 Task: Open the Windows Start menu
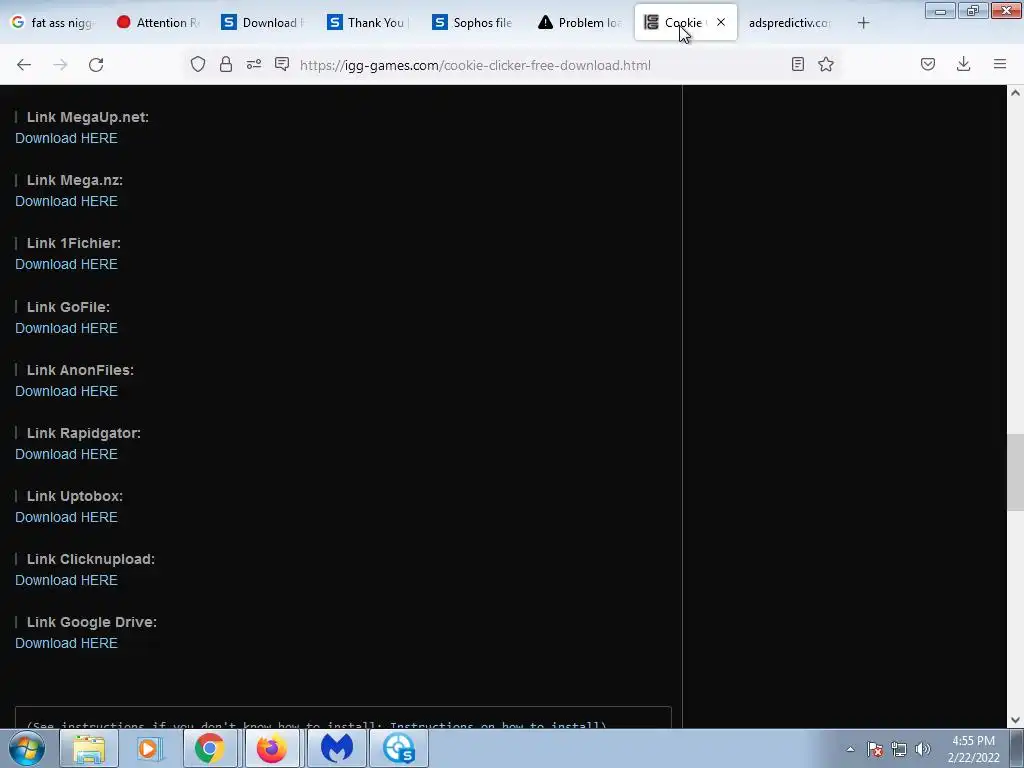pos(27,748)
